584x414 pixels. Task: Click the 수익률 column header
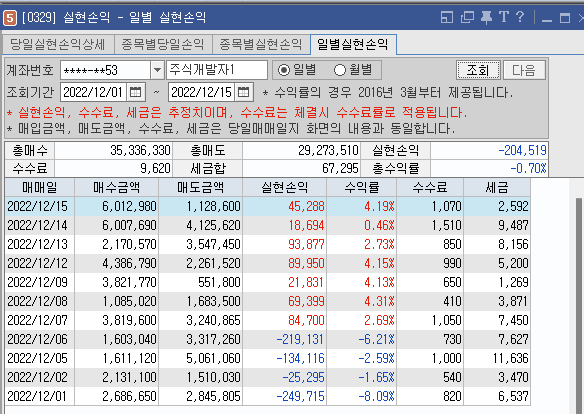pos(362,187)
